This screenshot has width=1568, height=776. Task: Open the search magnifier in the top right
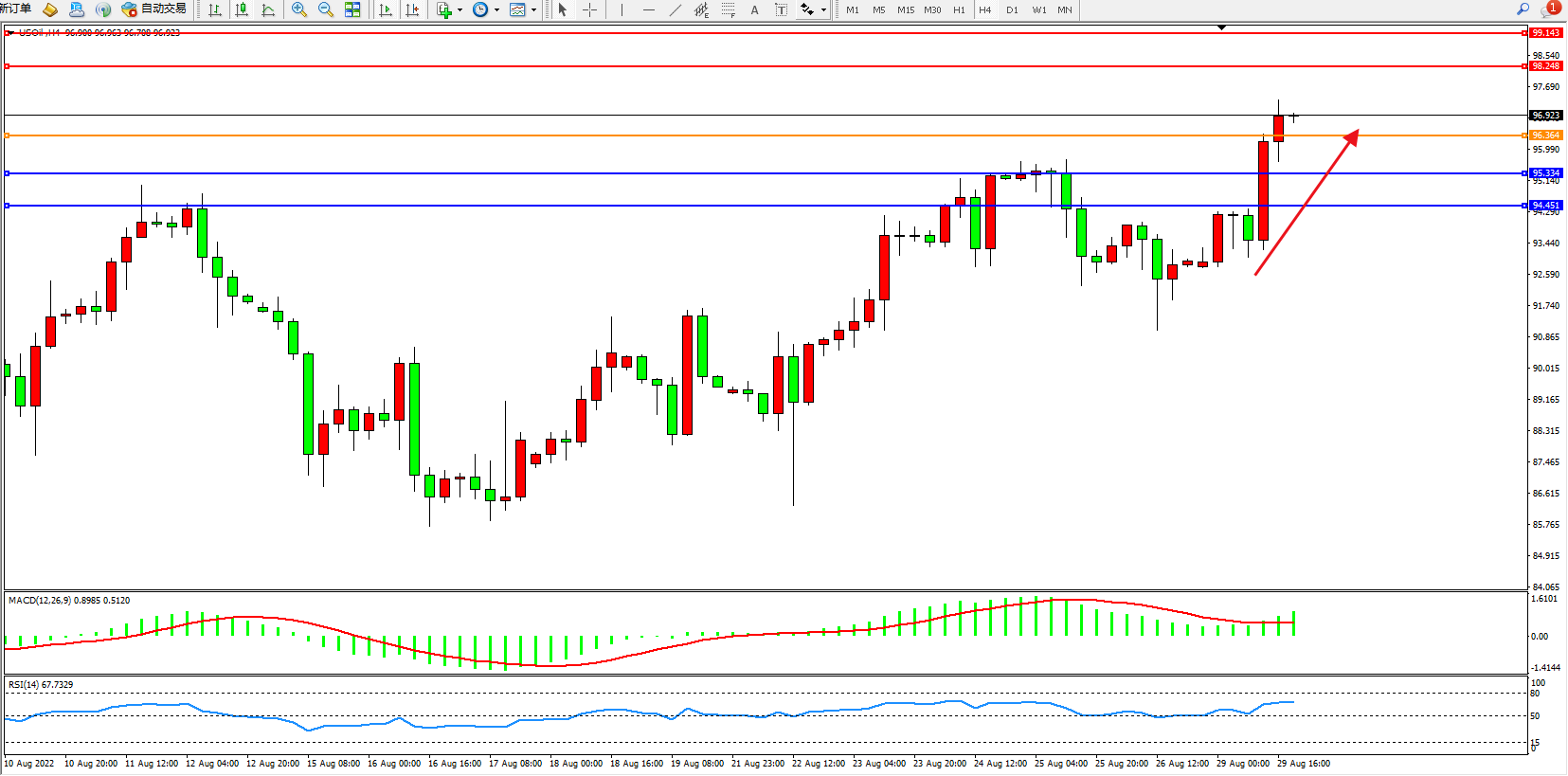(x=1523, y=9)
